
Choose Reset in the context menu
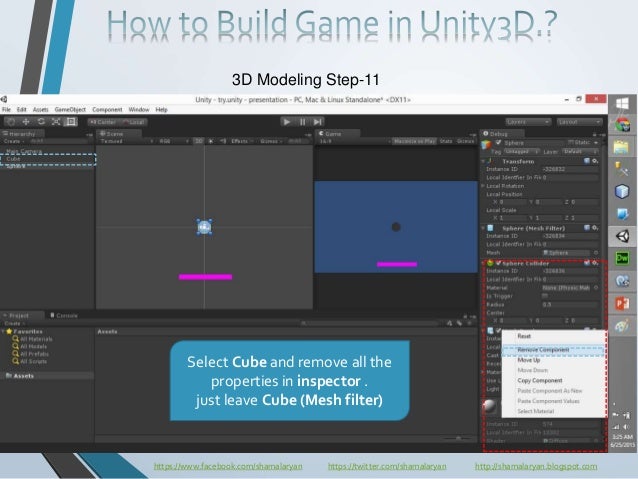524,336
